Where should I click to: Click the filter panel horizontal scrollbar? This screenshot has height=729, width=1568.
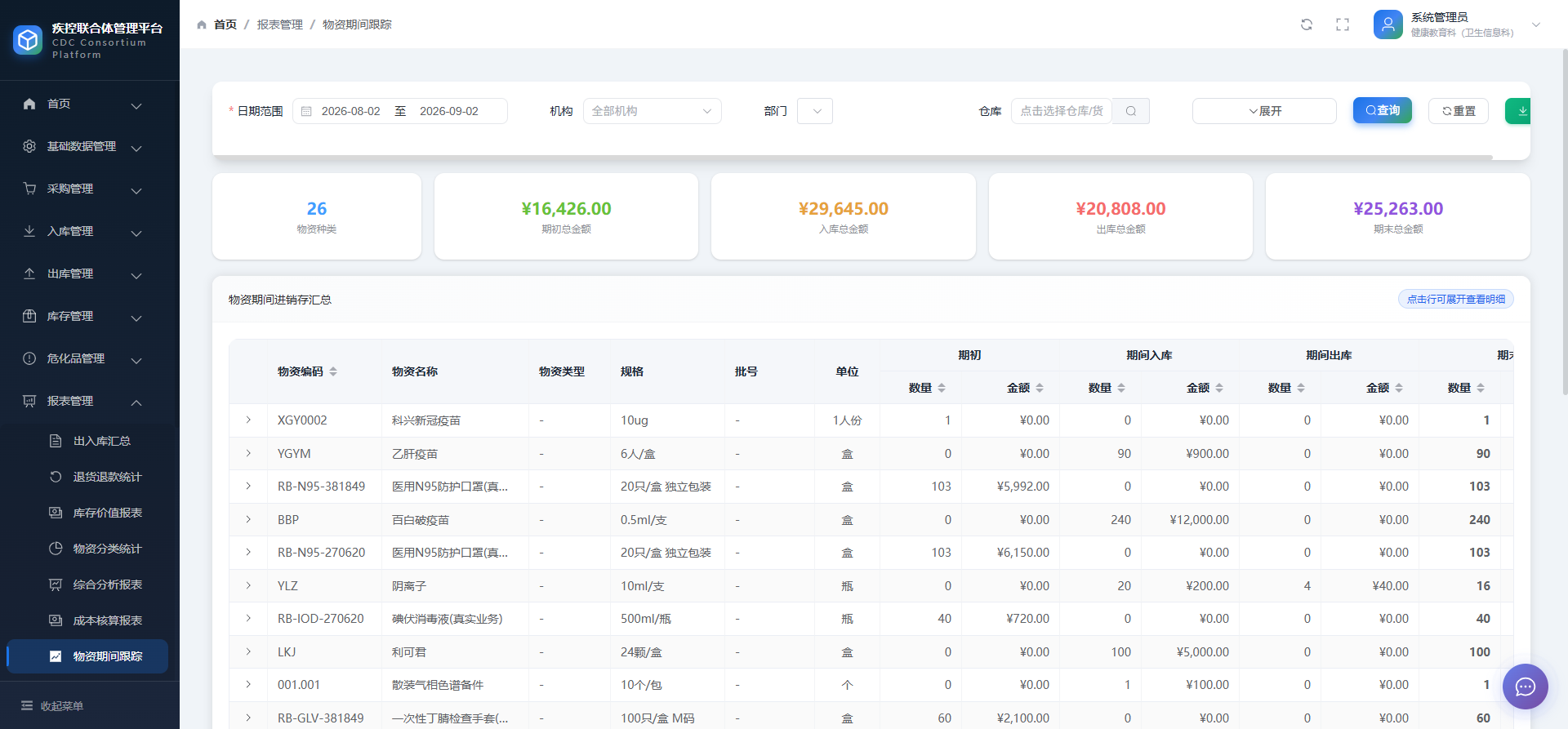853,157
